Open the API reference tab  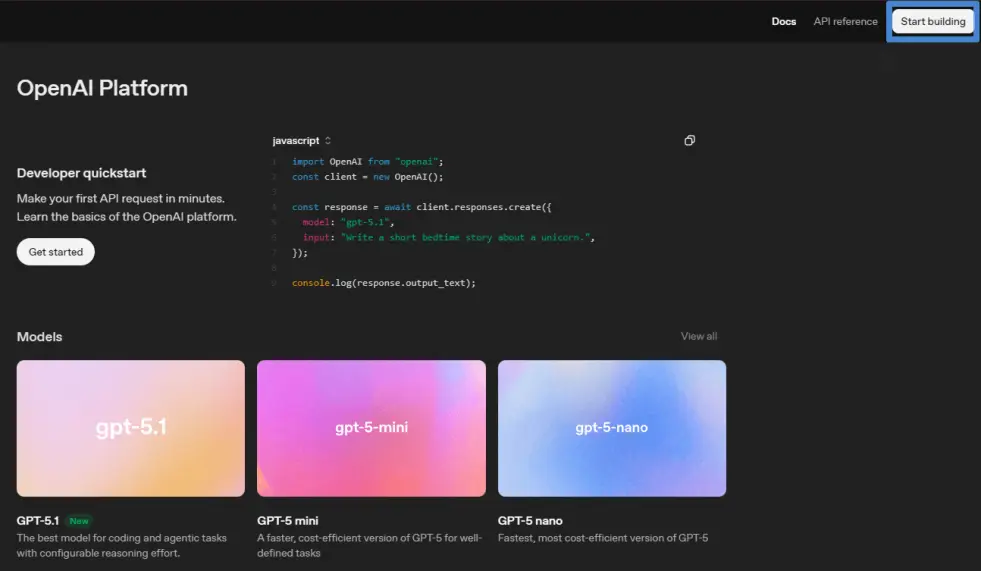(x=845, y=22)
